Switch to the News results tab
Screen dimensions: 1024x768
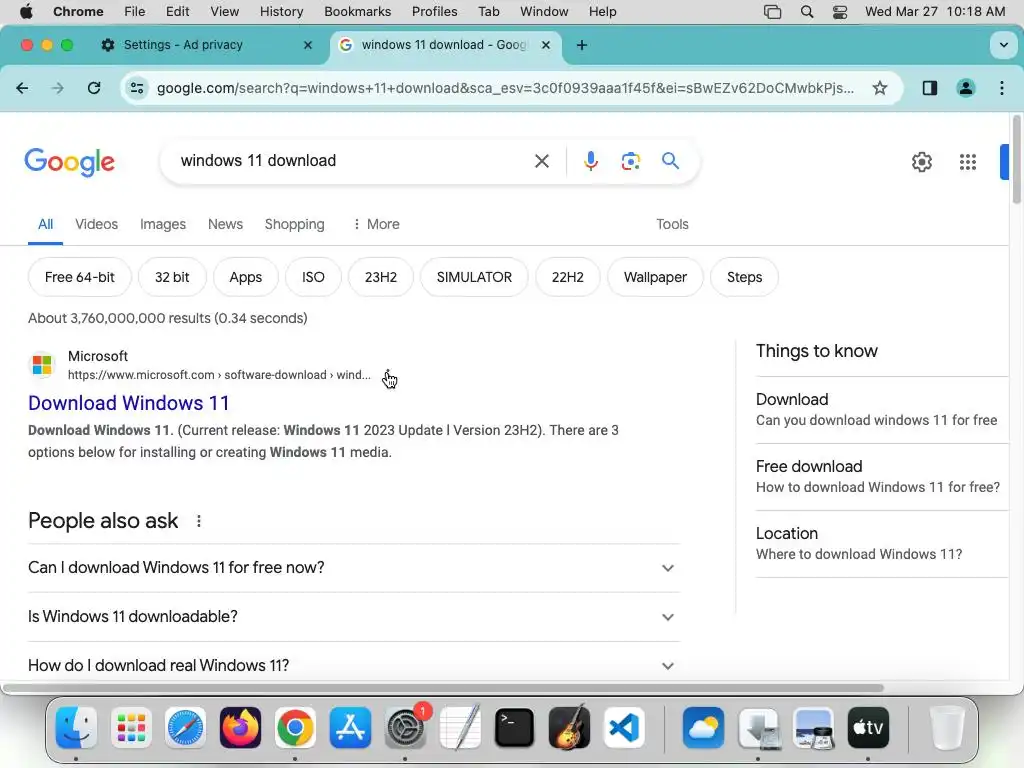coord(225,224)
